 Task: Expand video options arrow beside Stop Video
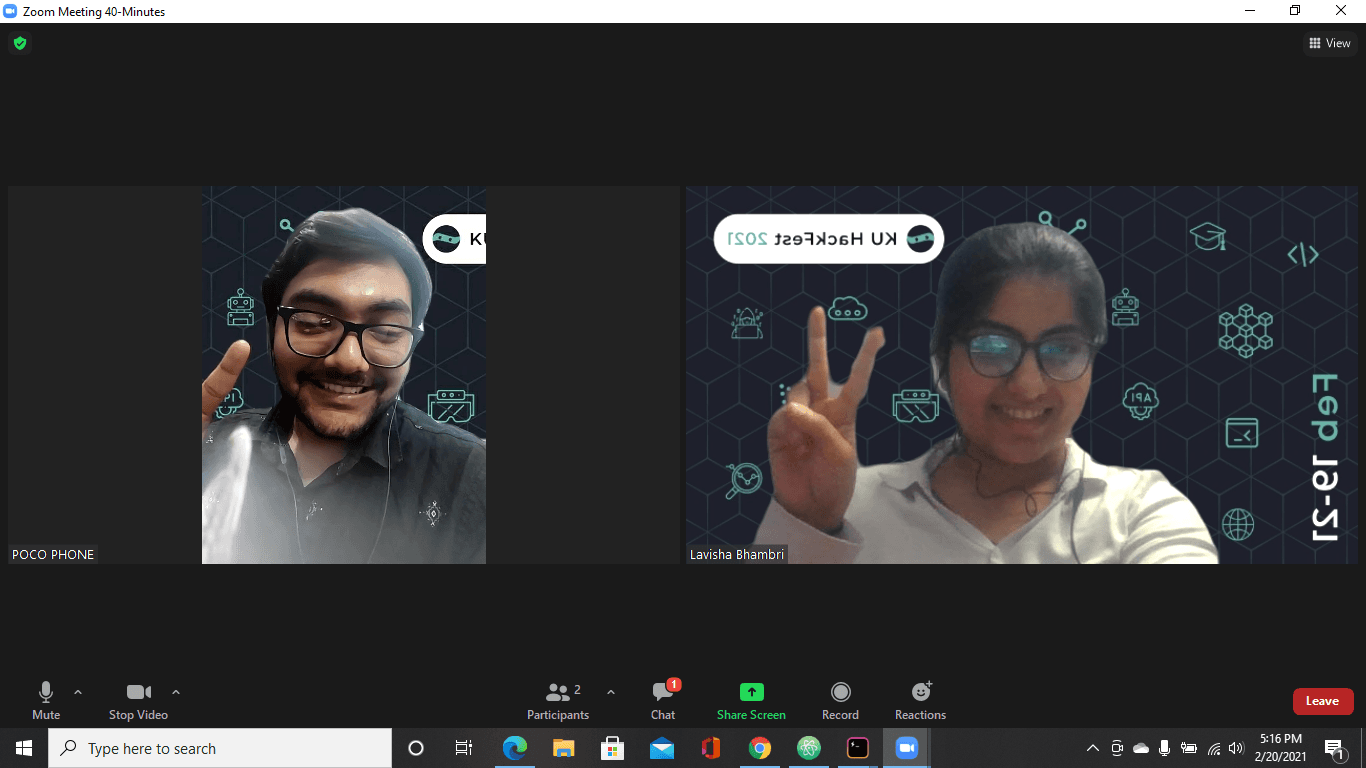pyautogui.click(x=176, y=692)
